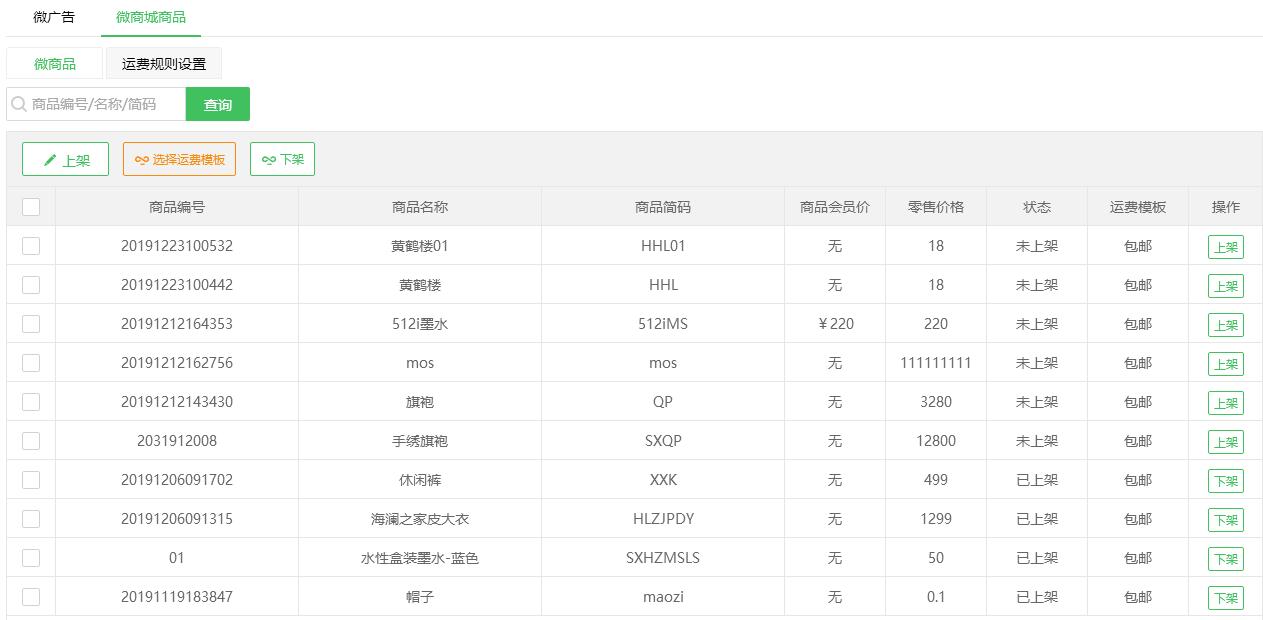Click 下架 action for 海澜之家皮大衣 row
Image resolution: width=1263 pixels, height=620 pixels.
pos(1225,520)
